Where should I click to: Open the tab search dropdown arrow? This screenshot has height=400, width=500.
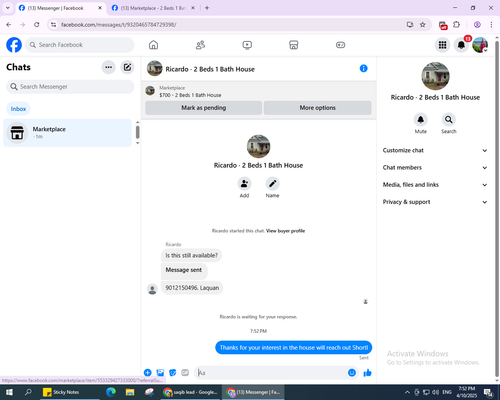point(8,8)
